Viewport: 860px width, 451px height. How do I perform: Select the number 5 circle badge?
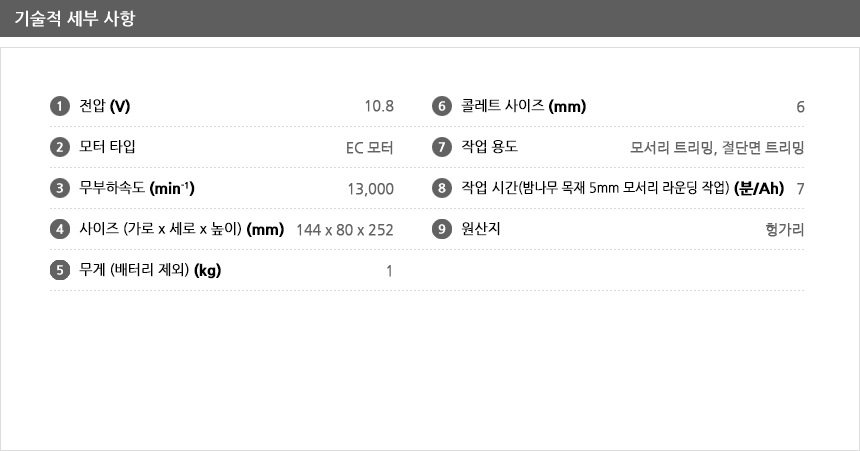[x=60, y=270]
